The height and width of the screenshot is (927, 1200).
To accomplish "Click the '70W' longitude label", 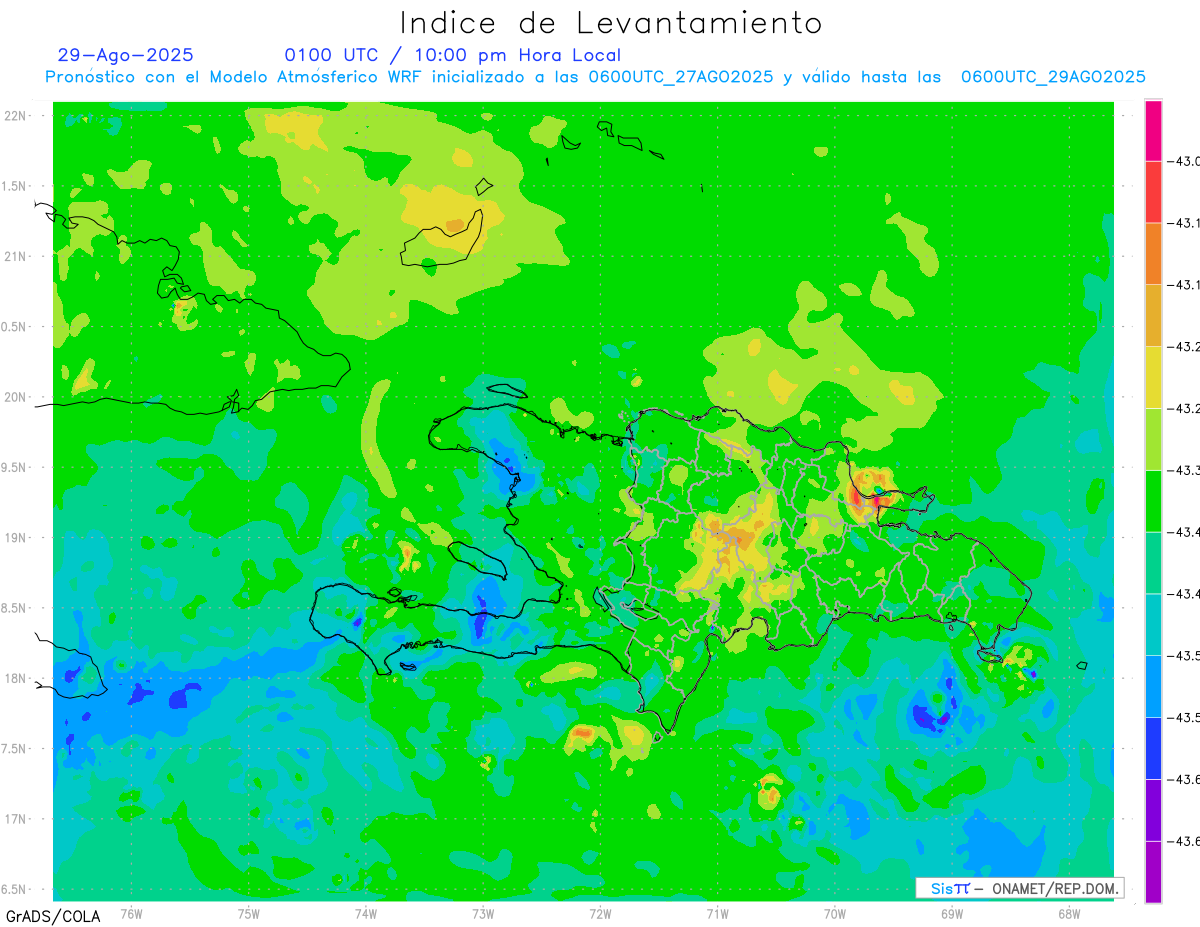I will point(834,913).
